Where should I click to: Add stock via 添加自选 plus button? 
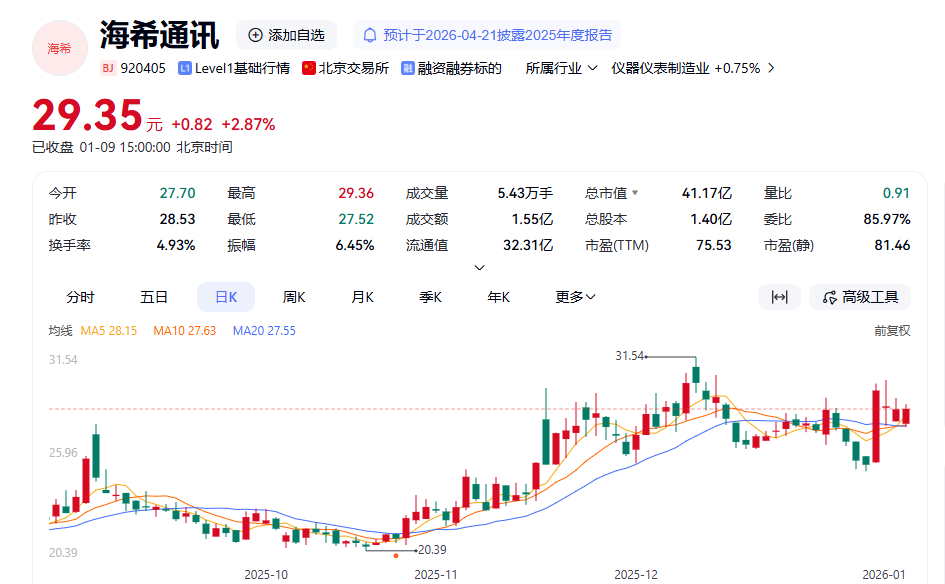255,35
